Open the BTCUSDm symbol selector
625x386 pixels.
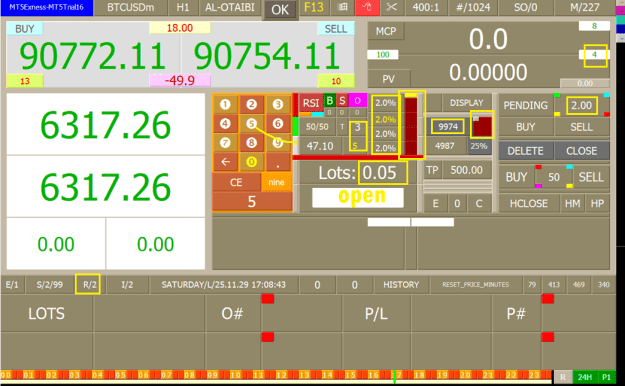pos(131,7)
